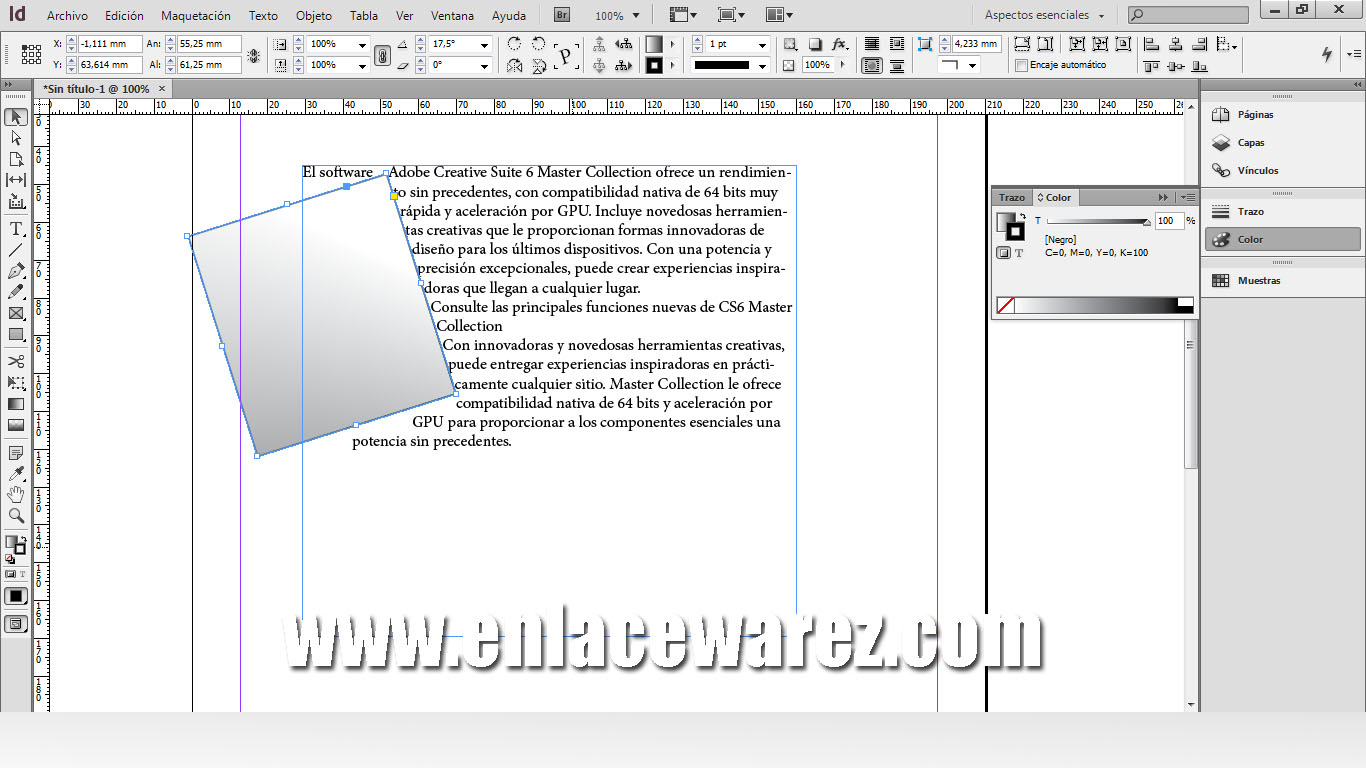1366x768 pixels.
Task: Select the Eyedropper tool
Action: click(x=16, y=474)
